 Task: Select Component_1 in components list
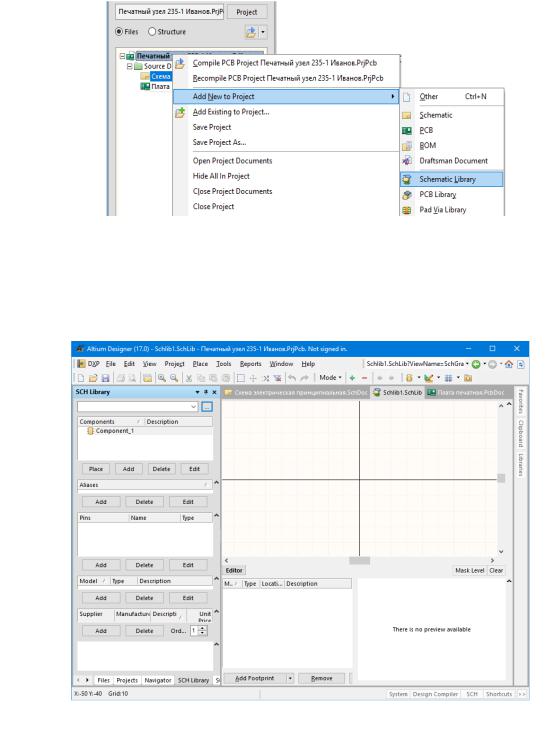[114, 431]
